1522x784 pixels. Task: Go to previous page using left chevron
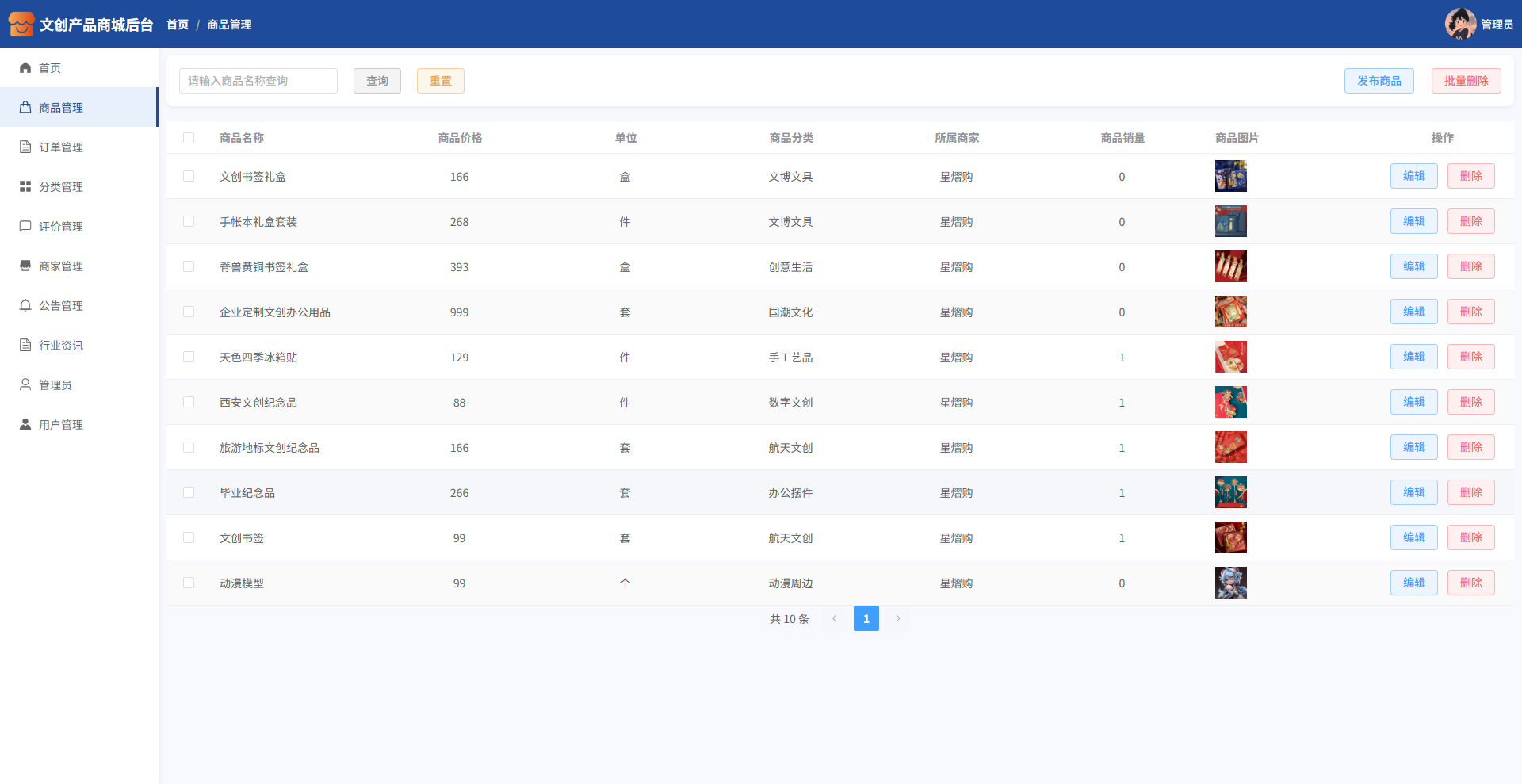click(834, 618)
